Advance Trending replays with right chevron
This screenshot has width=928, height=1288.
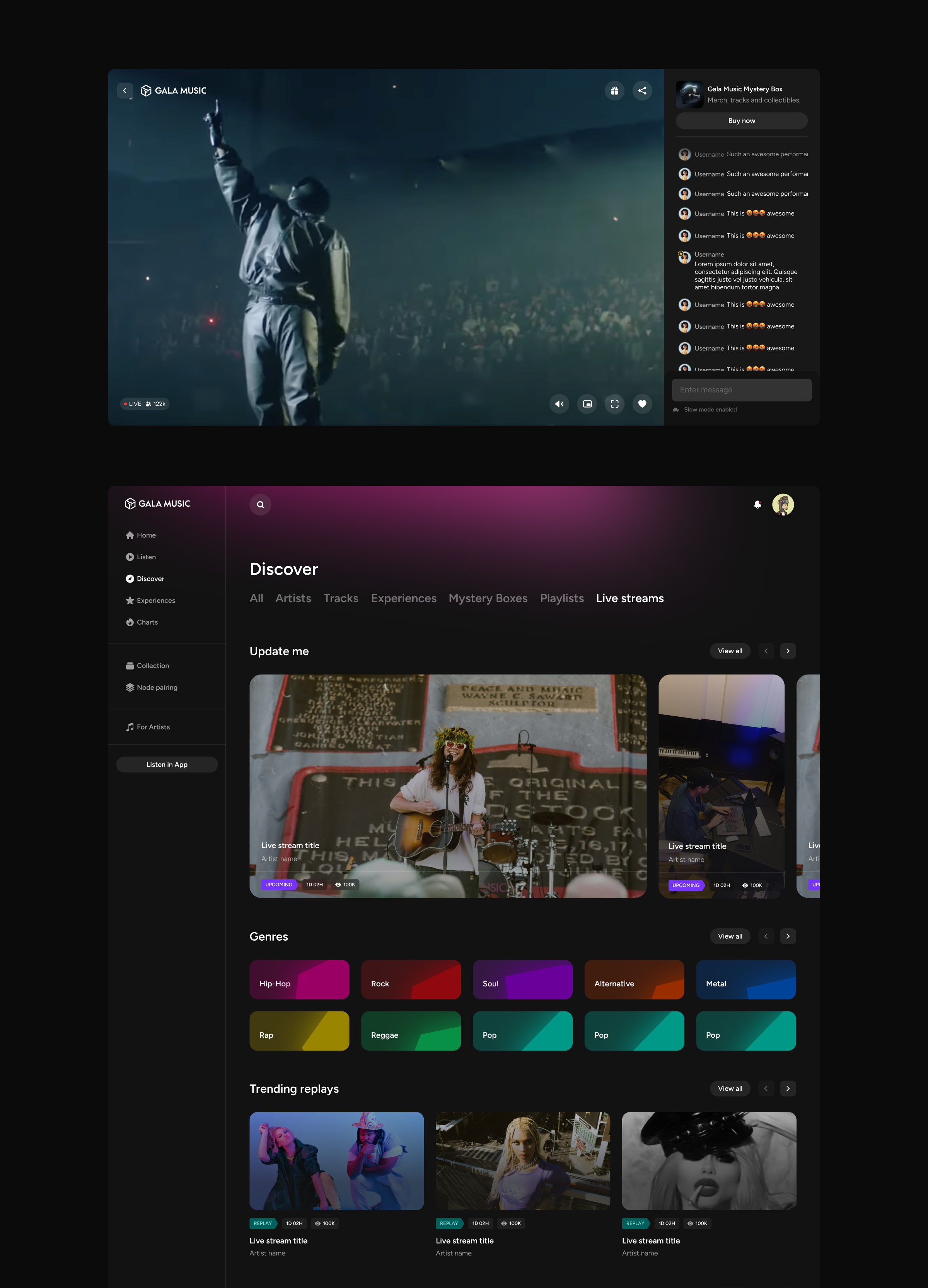click(x=788, y=1089)
